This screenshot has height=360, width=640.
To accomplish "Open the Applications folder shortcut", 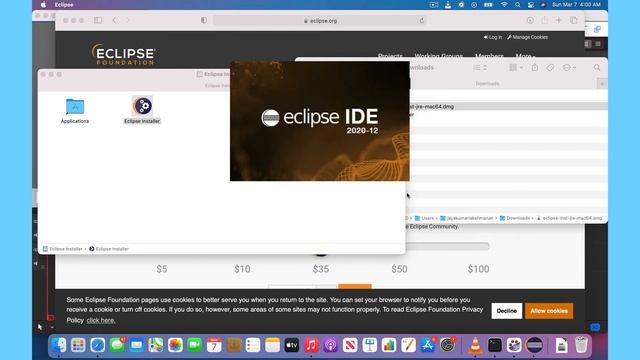I will [x=75, y=107].
